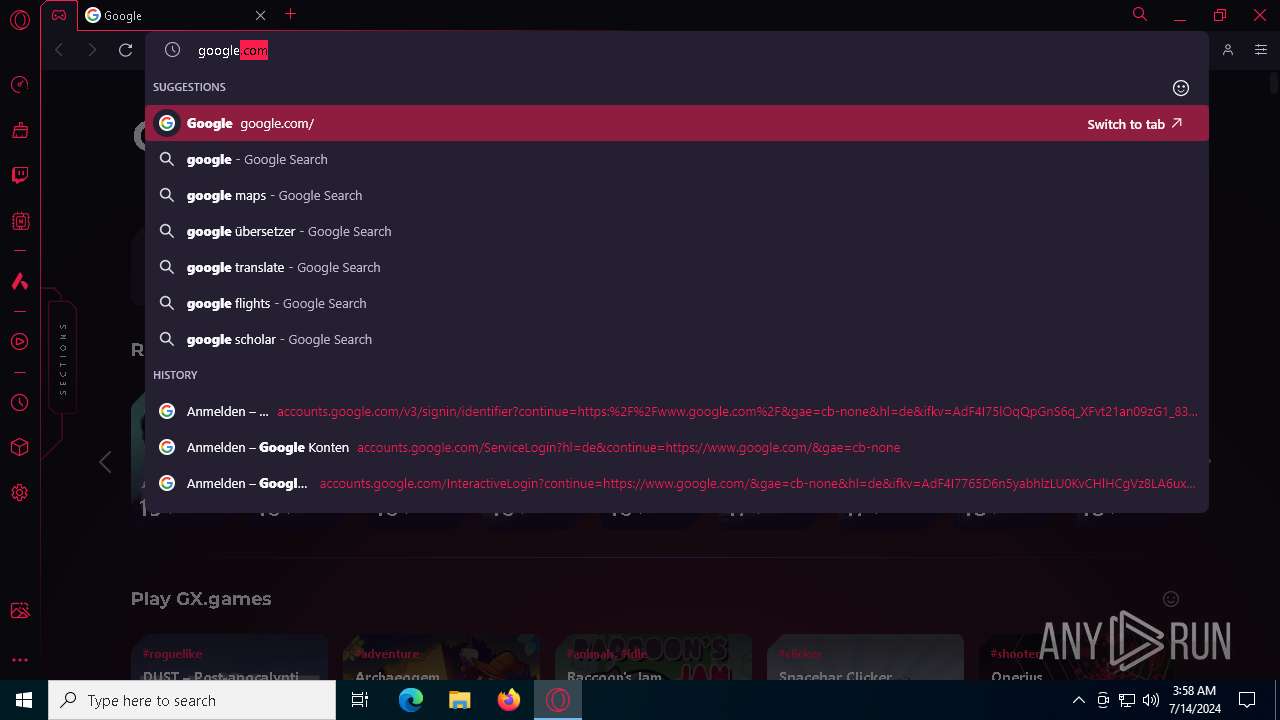Click the carousel left arrow
This screenshot has height=720, width=1280.
click(x=105, y=462)
